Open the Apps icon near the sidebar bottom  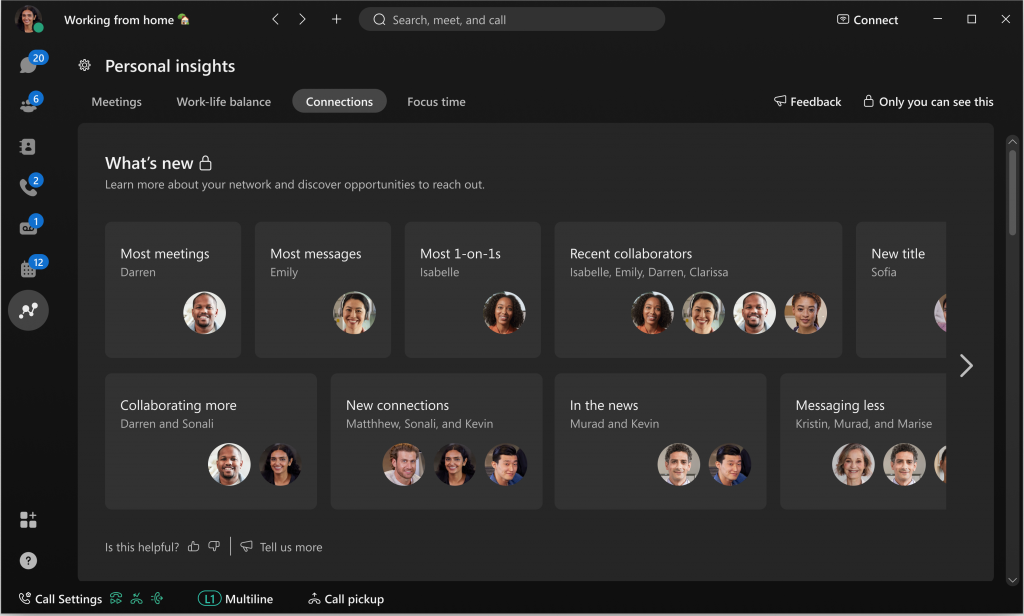(x=28, y=520)
